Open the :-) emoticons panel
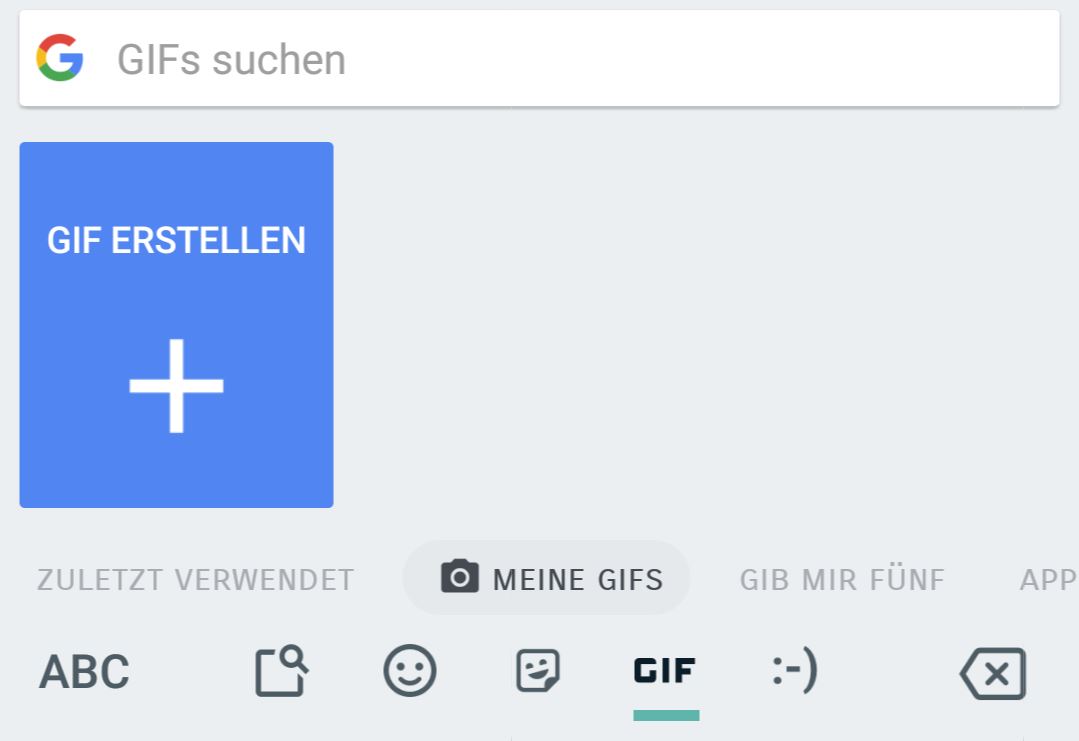The height and width of the screenshot is (741, 1079). coord(795,669)
